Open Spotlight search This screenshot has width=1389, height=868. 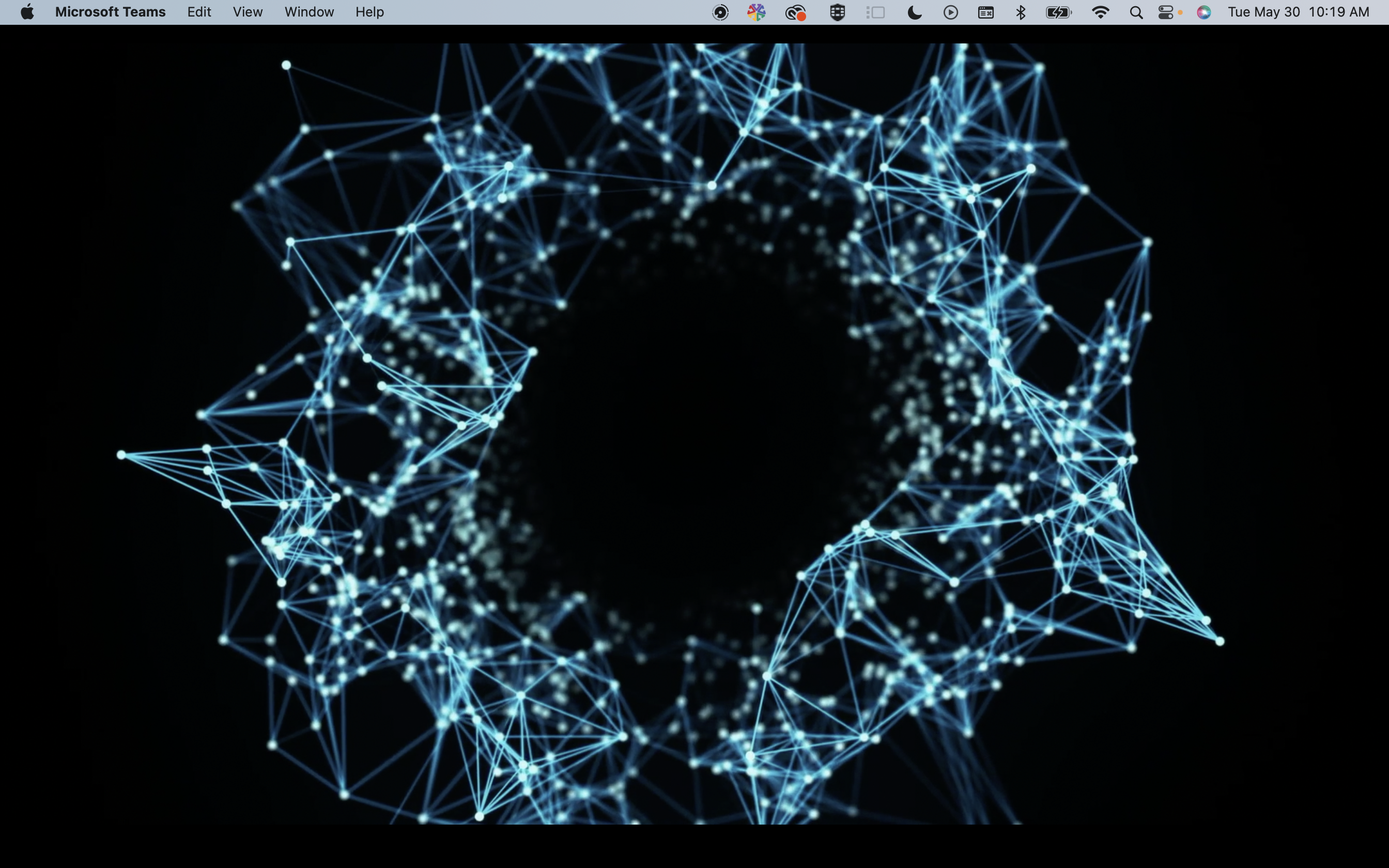click(x=1135, y=12)
